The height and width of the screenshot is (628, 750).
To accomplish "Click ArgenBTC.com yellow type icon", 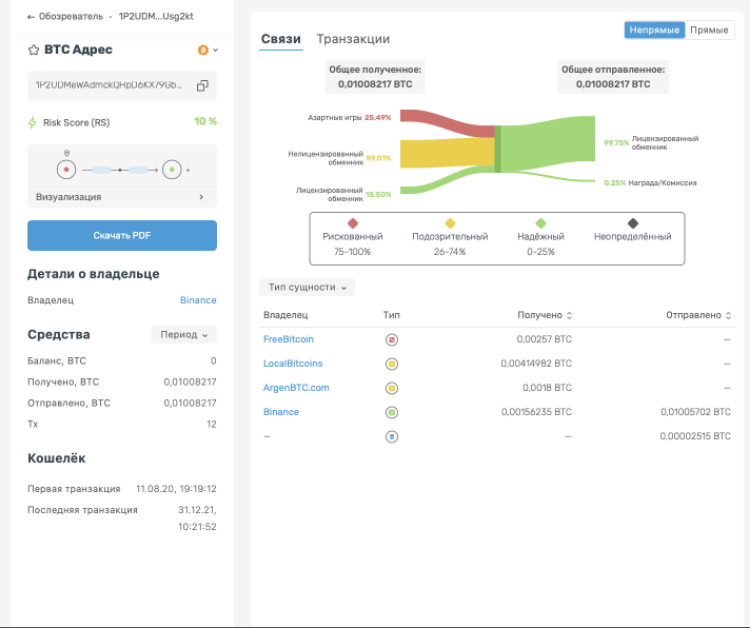I will point(392,388).
